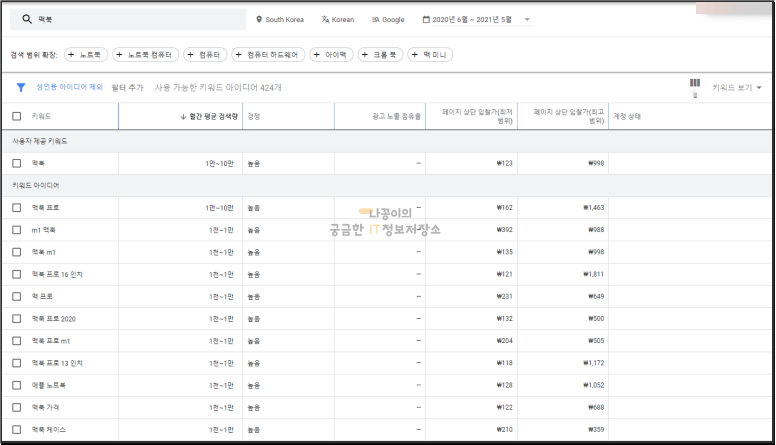Check the checkbox for 맥북 프로 row
Screen dimensions: 776x445
[17, 207]
